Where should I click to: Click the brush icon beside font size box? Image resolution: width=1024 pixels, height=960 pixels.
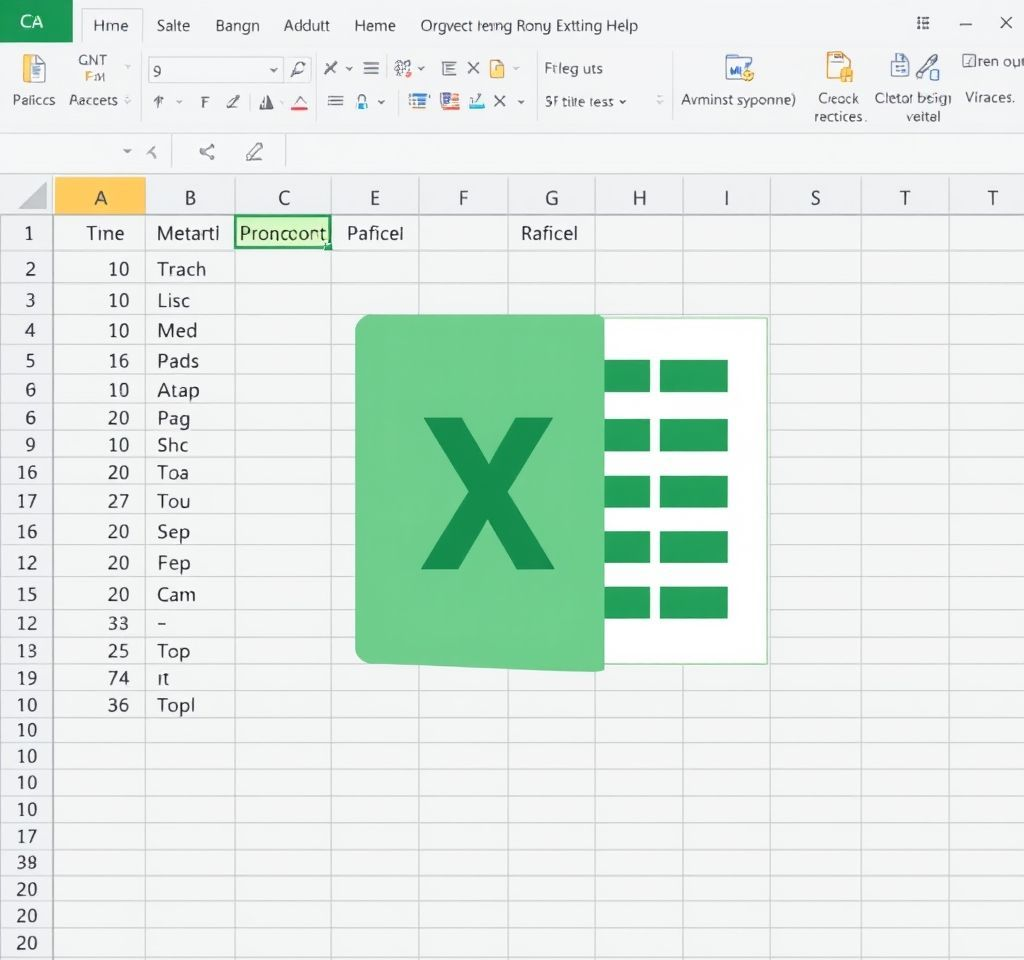click(298, 68)
